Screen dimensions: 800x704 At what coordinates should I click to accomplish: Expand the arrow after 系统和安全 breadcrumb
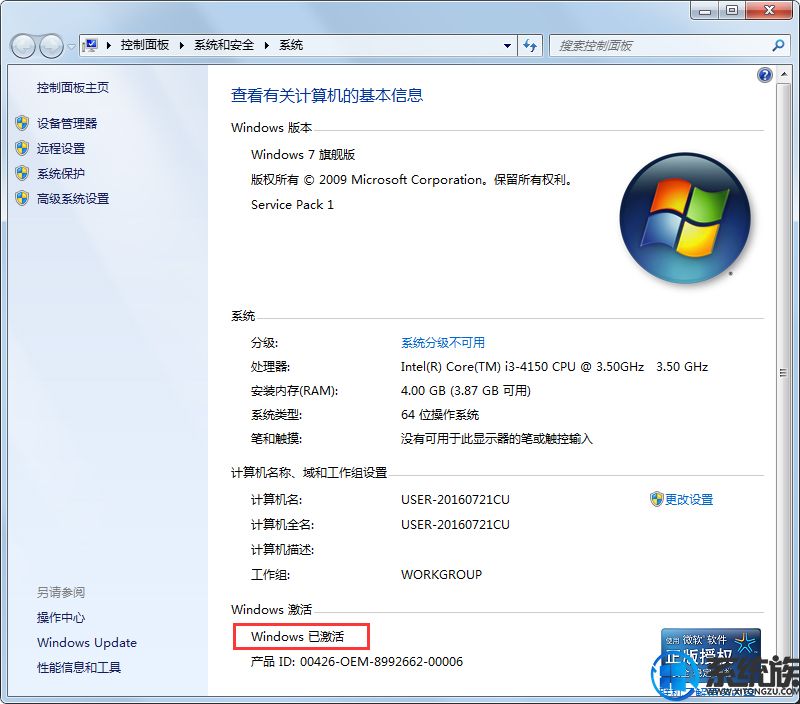point(266,45)
